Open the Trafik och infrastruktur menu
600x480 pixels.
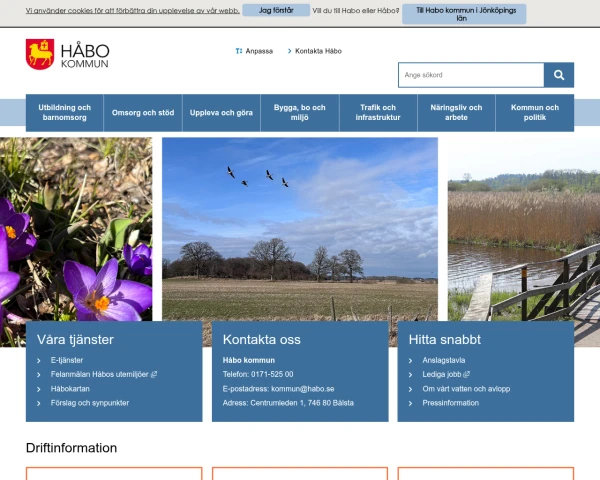click(x=378, y=113)
